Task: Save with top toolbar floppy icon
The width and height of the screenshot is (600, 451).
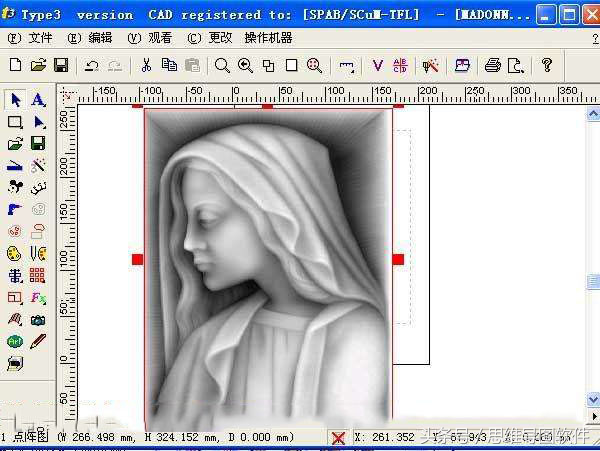Action: pos(61,65)
